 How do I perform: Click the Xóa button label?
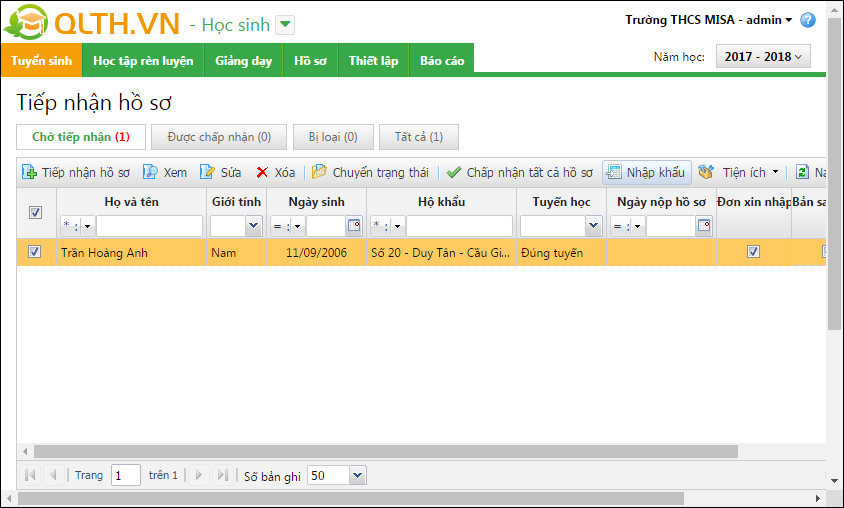coord(285,172)
